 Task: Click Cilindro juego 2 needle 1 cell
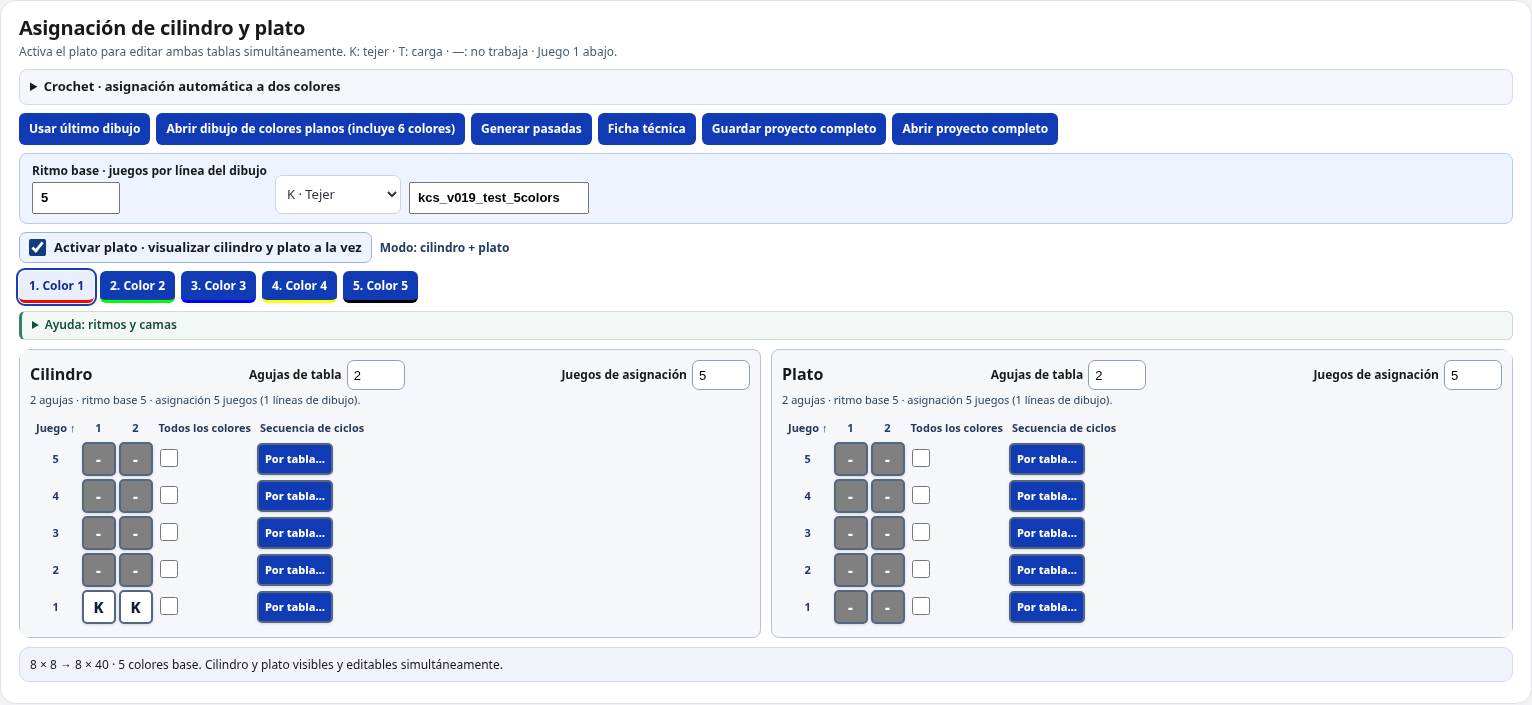(x=99, y=570)
